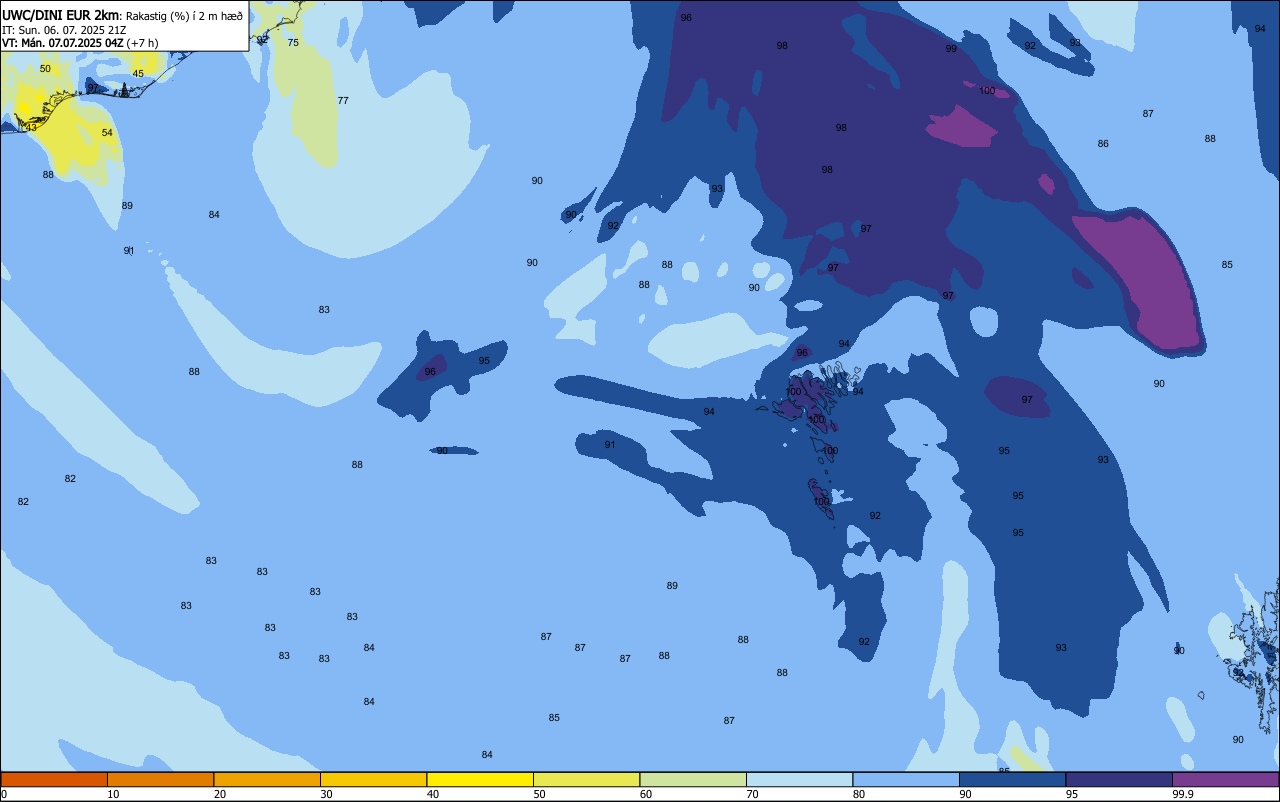This screenshot has width=1280, height=802.
Task: Click the legend tick label '60'
Action: point(646,794)
